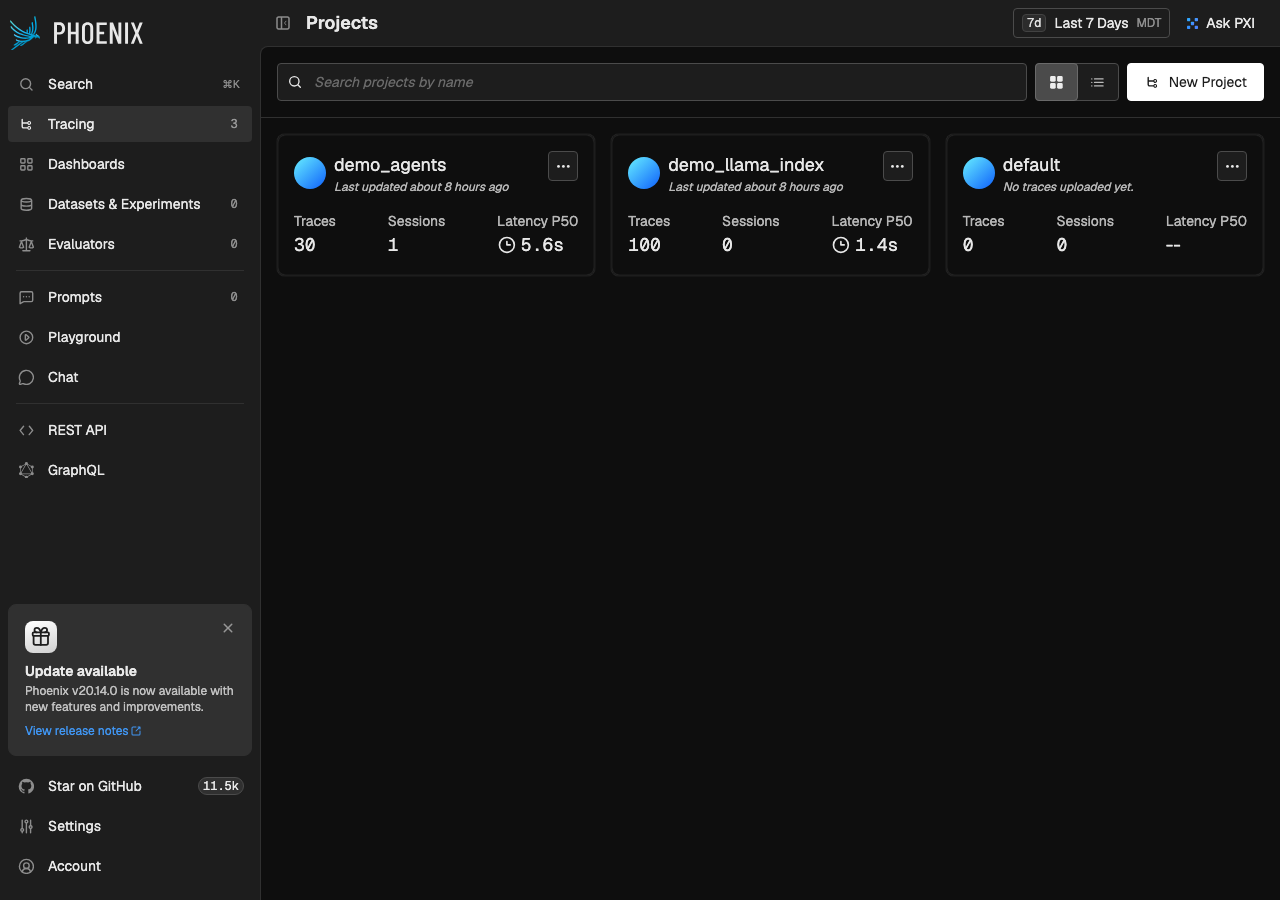Viewport: 1280px width, 900px height.
Task: Open the demo_agents project title
Action: tap(390, 165)
